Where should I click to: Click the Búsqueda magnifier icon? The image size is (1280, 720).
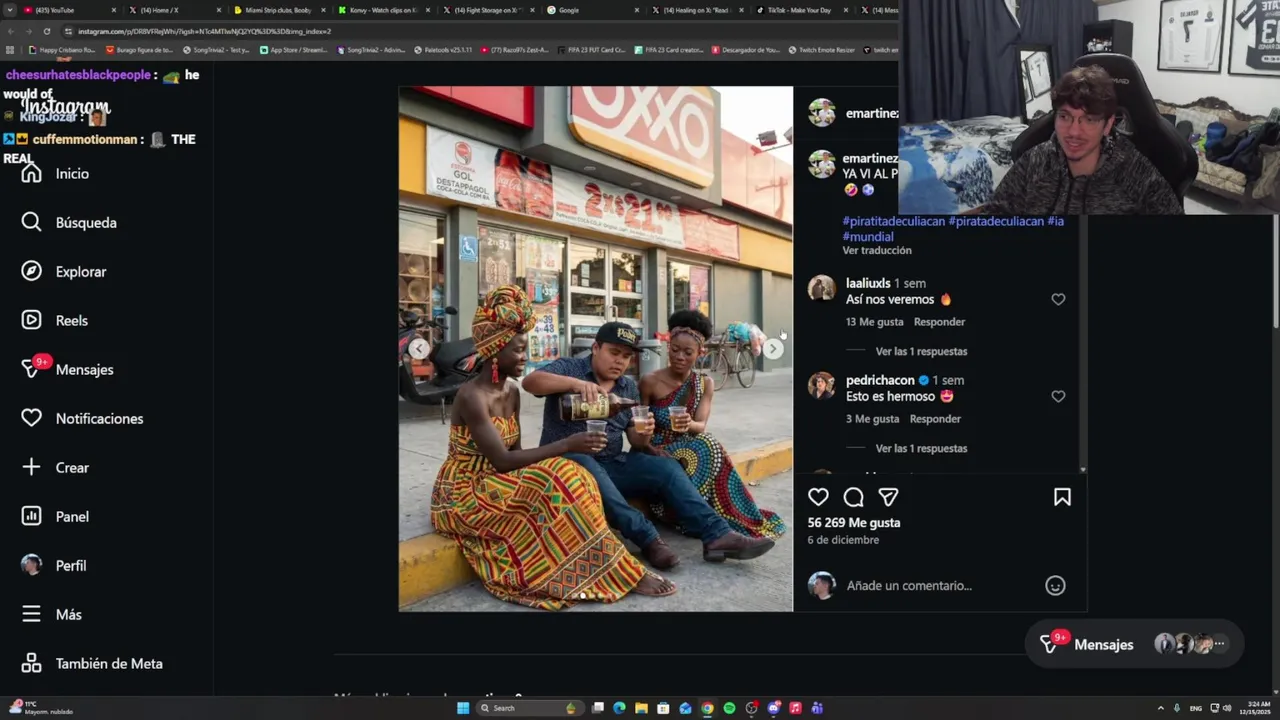tap(31, 223)
